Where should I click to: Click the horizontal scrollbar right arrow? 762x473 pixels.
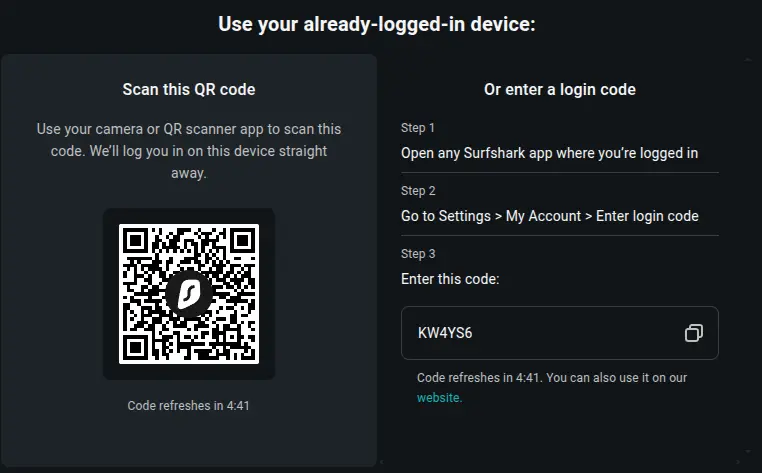click(x=738, y=462)
